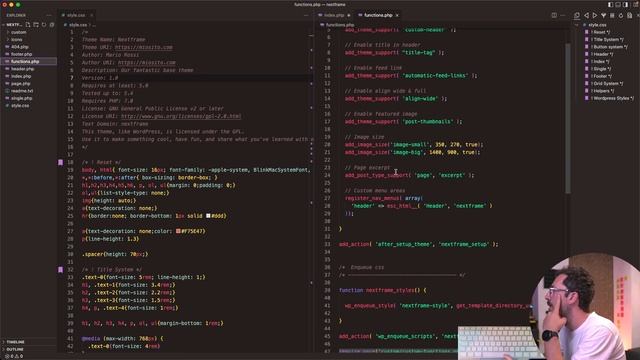Screen dimensions: 640x360
Task: Open 404.php in the Explorer
Action: click(28, 47)
